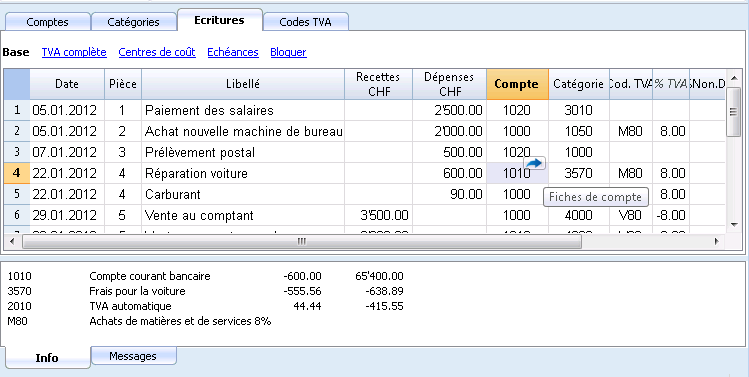The width and height of the screenshot is (749, 377).
Task: Click category cell 3010
Action: [x=578, y=110]
